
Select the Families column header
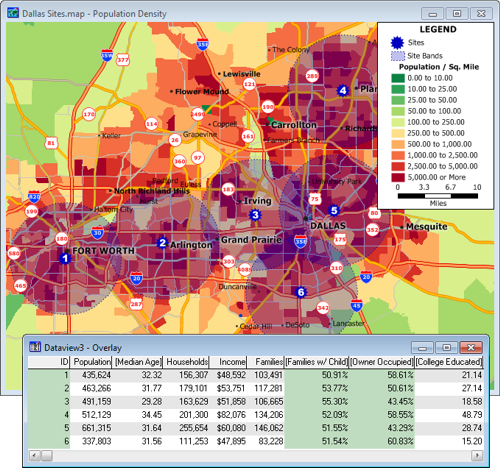266,362
